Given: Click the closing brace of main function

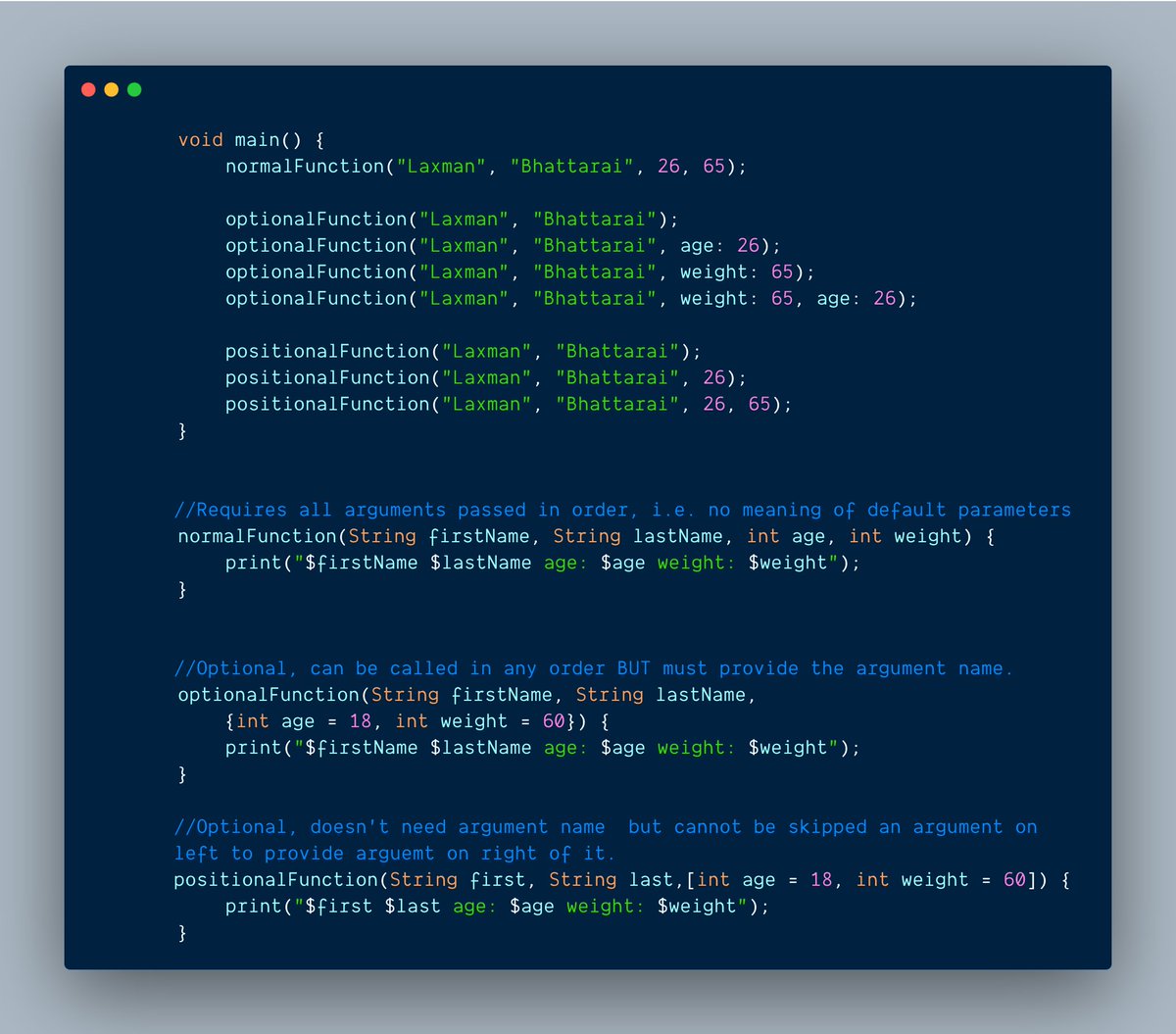Looking at the screenshot, I should [182, 430].
